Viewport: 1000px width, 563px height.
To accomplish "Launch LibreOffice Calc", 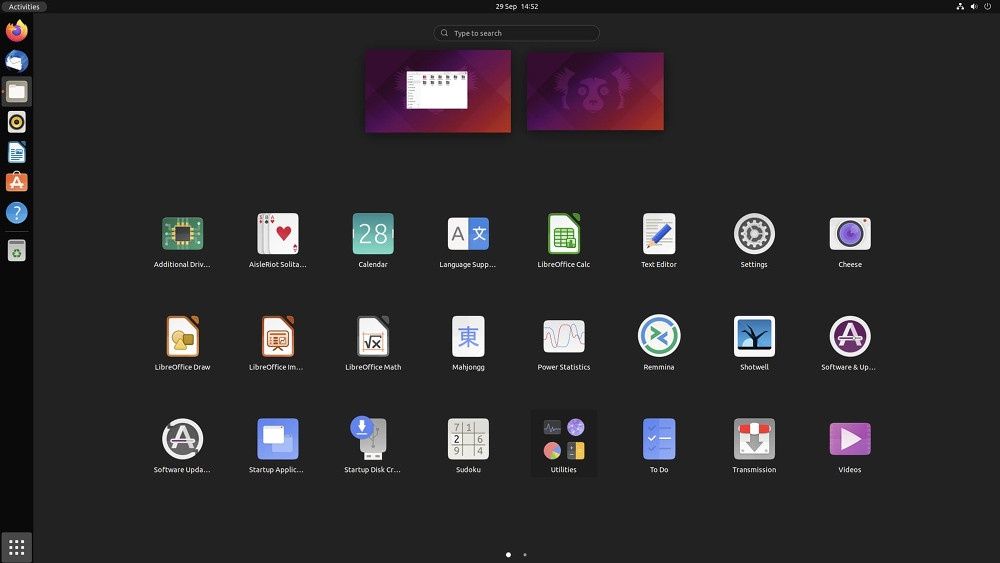I will click(x=564, y=233).
